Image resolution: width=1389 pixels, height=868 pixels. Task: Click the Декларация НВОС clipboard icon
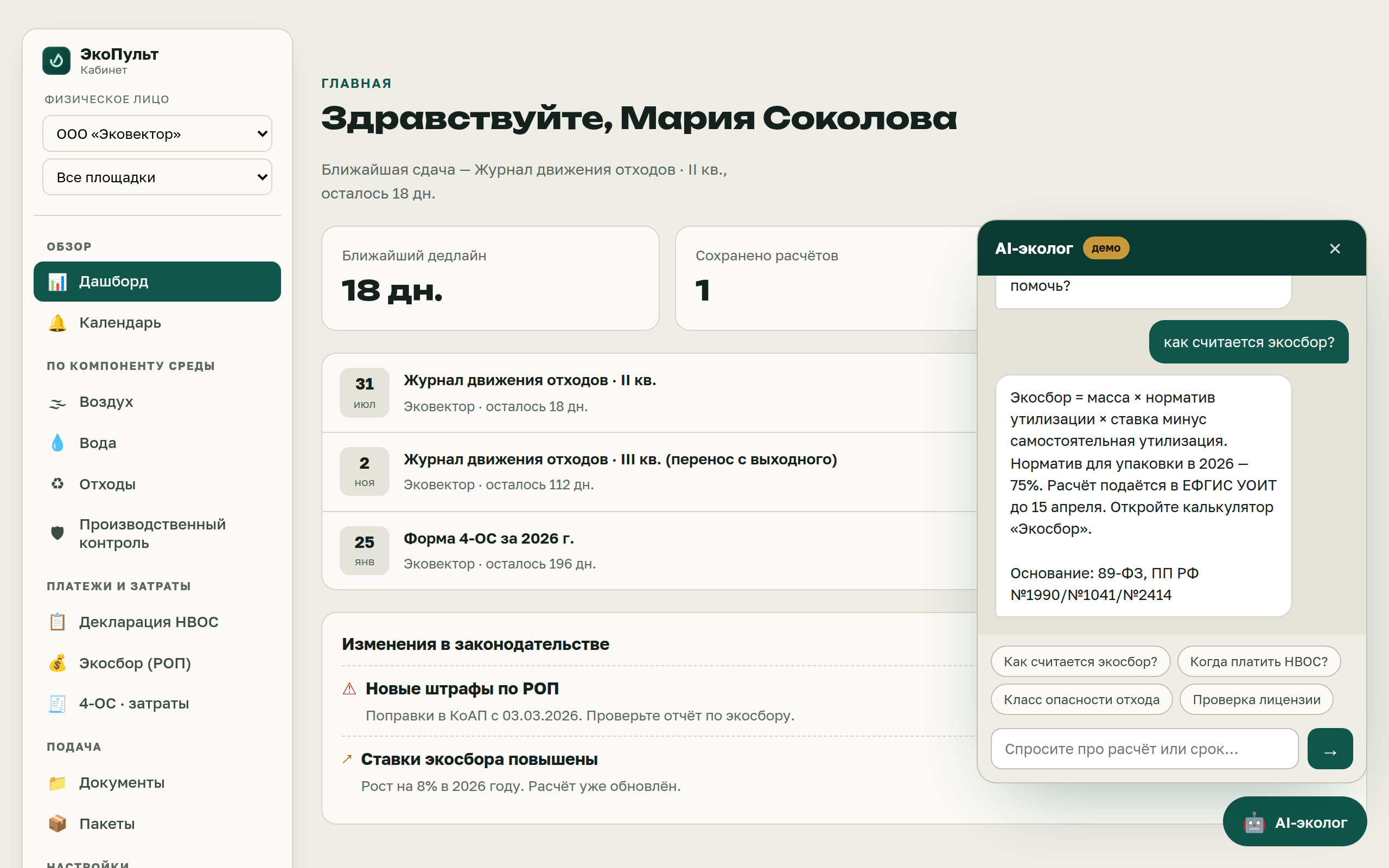coord(58,622)
